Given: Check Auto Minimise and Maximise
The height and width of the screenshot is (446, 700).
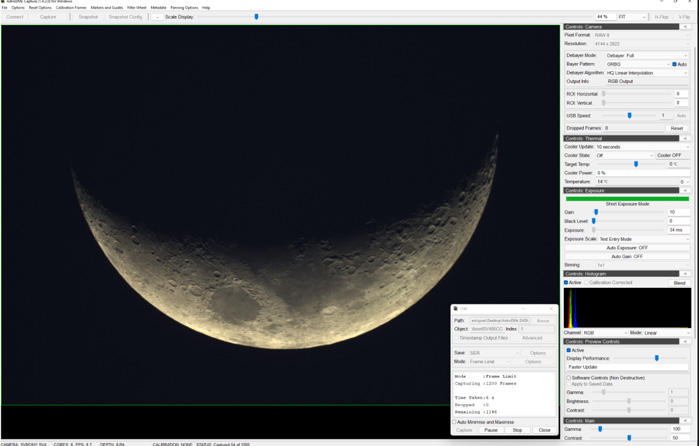Looking at the screenshot, I should [x=456, y=422].
